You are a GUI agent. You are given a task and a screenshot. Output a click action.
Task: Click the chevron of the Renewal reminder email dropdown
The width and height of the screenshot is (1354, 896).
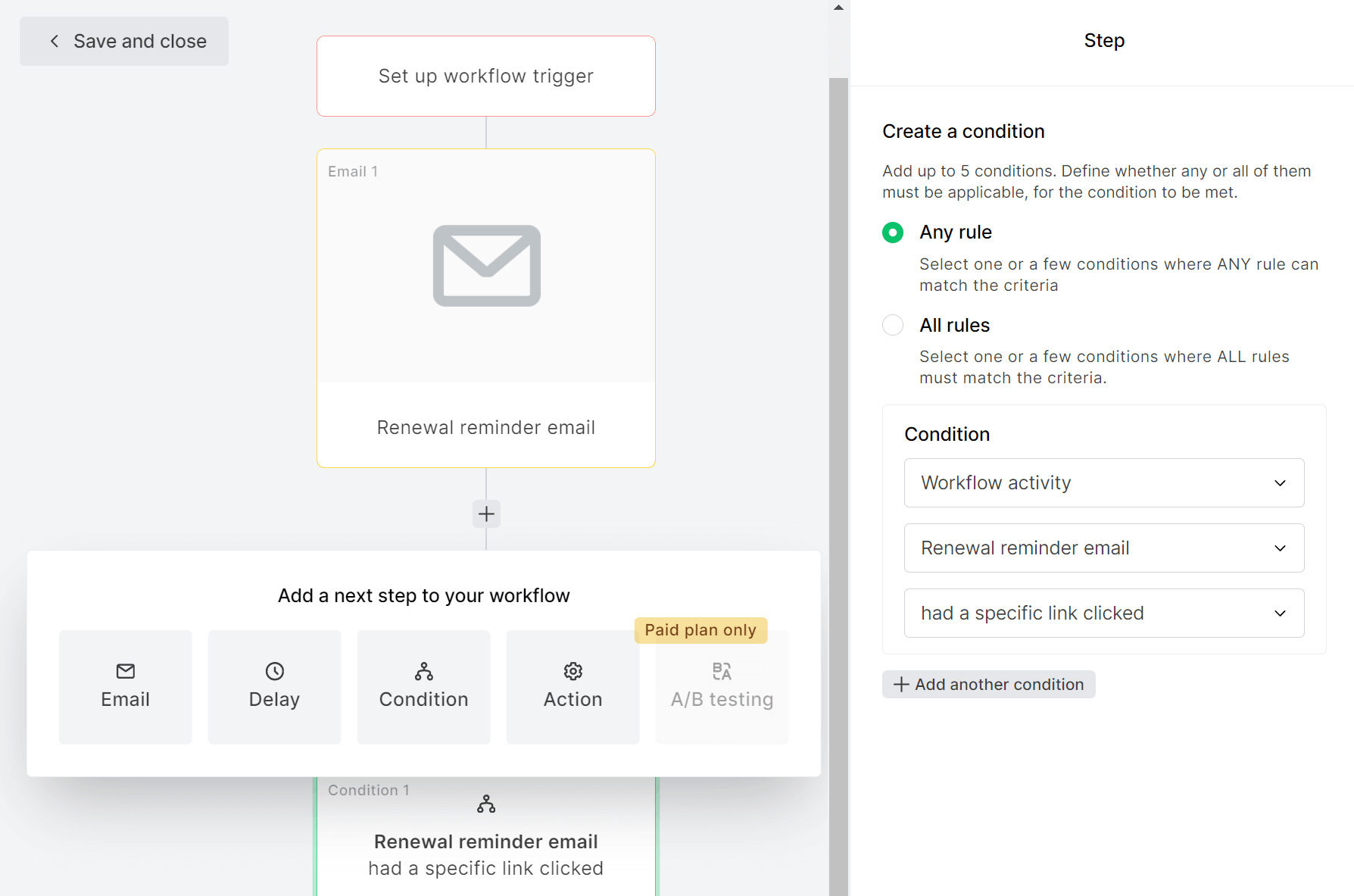[1281, 548]
